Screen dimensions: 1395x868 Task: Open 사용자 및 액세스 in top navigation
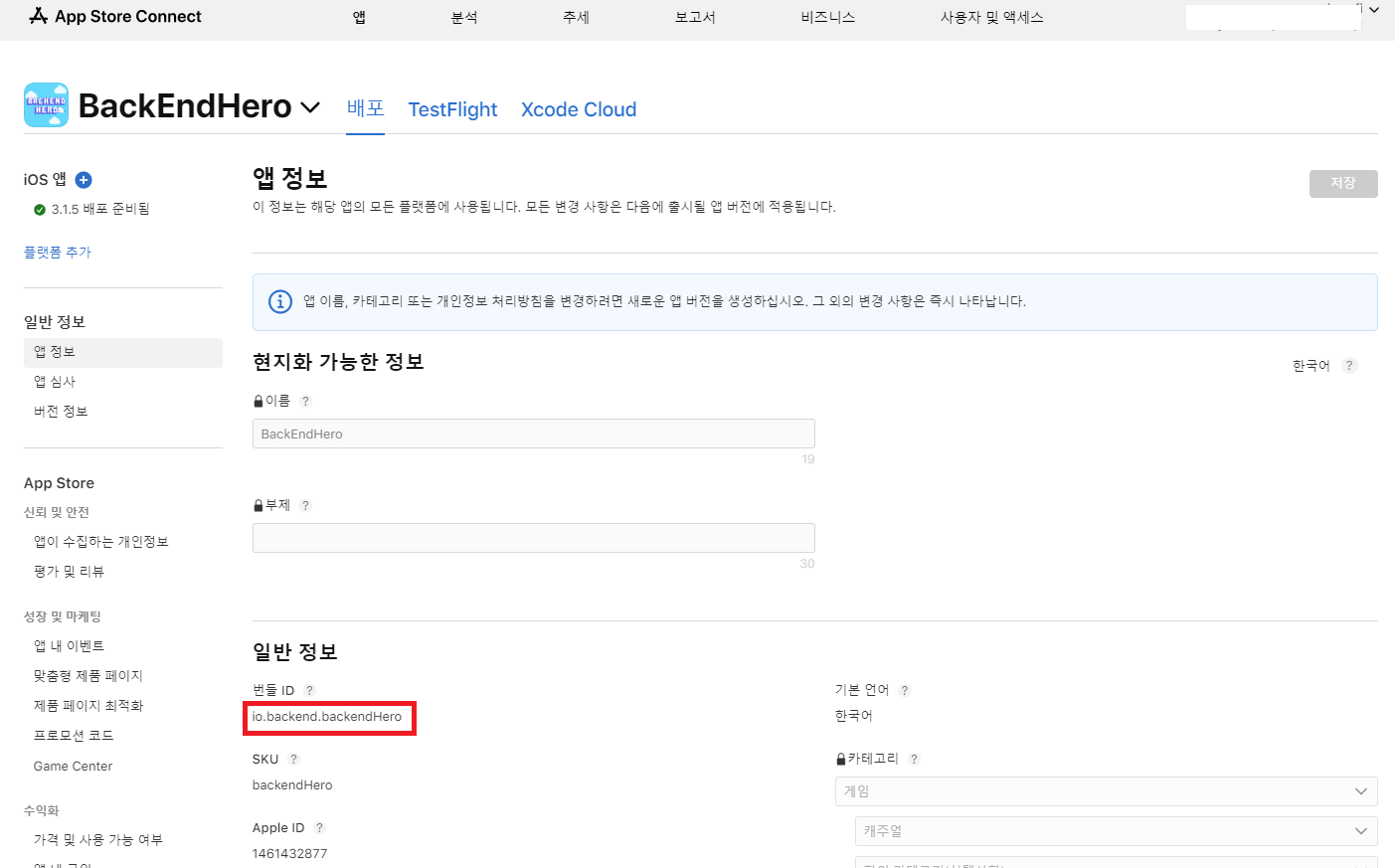[x=991, y=17]
